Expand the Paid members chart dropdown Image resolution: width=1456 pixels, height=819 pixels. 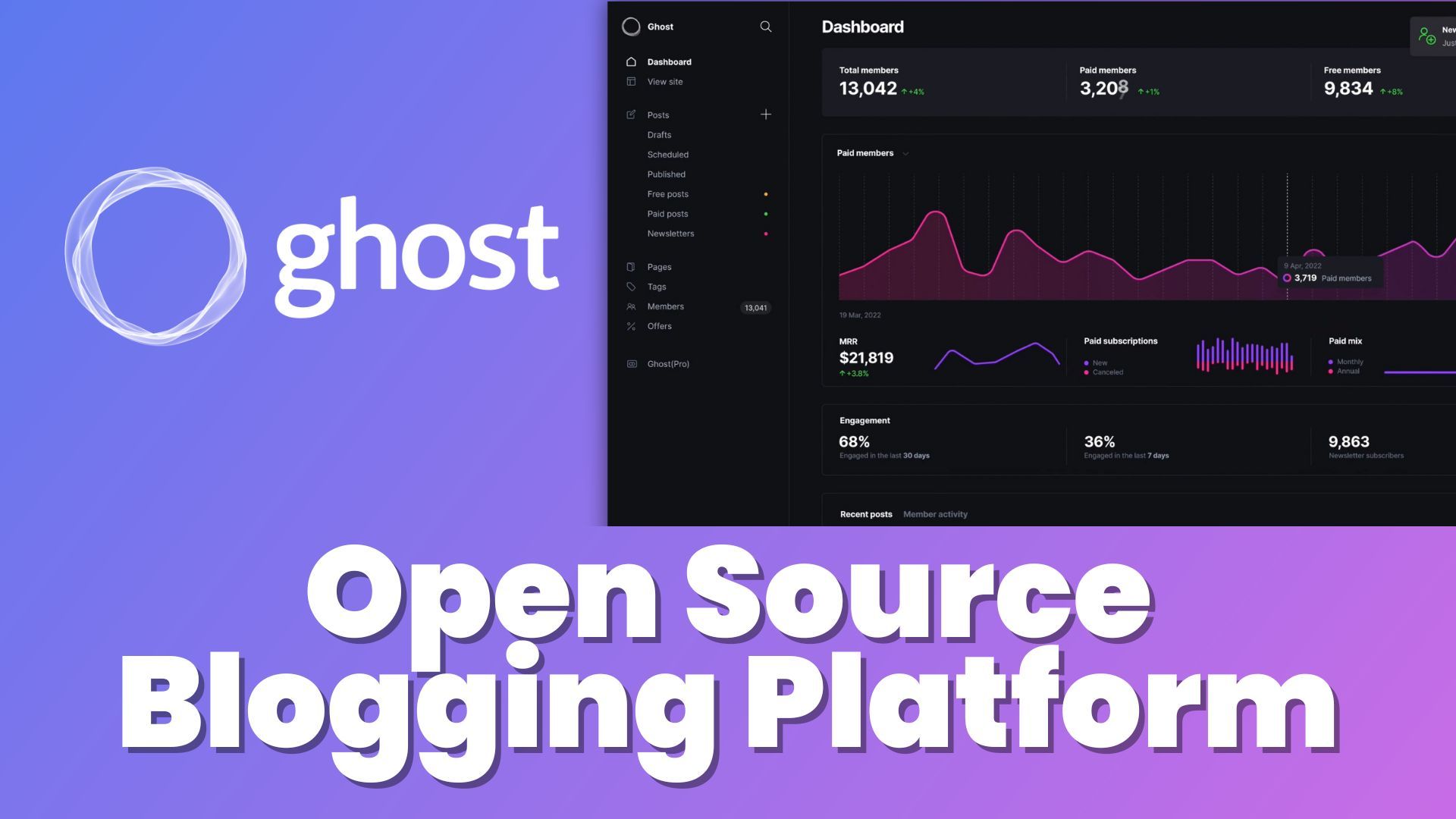coord(905,153)
